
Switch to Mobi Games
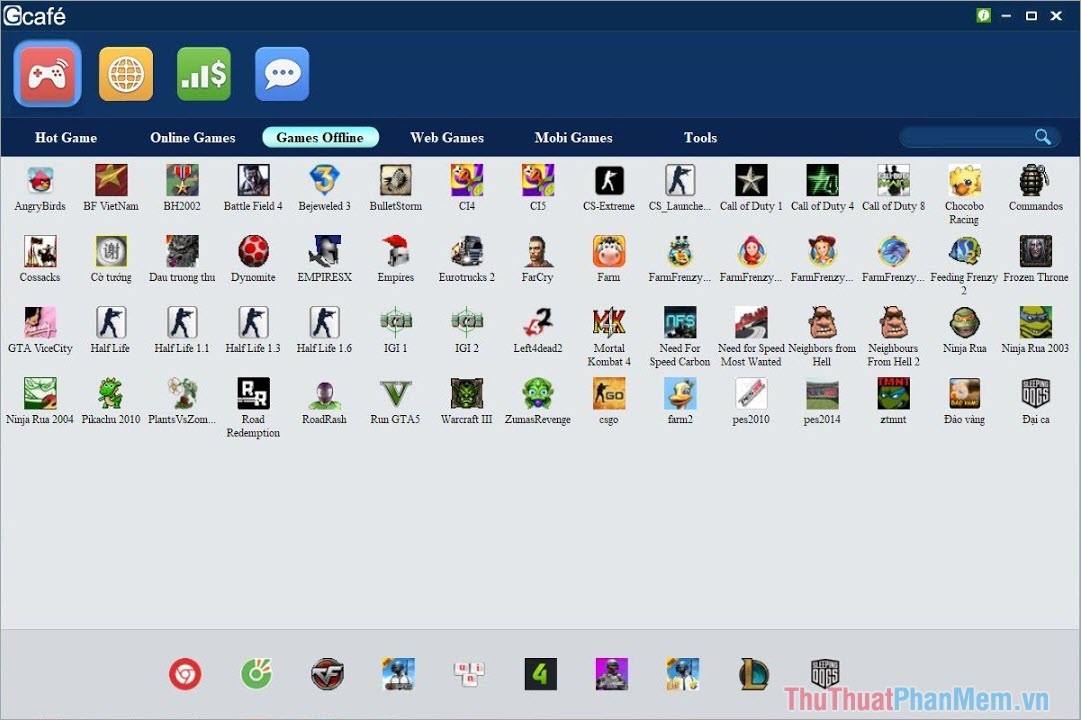[574, 137]
